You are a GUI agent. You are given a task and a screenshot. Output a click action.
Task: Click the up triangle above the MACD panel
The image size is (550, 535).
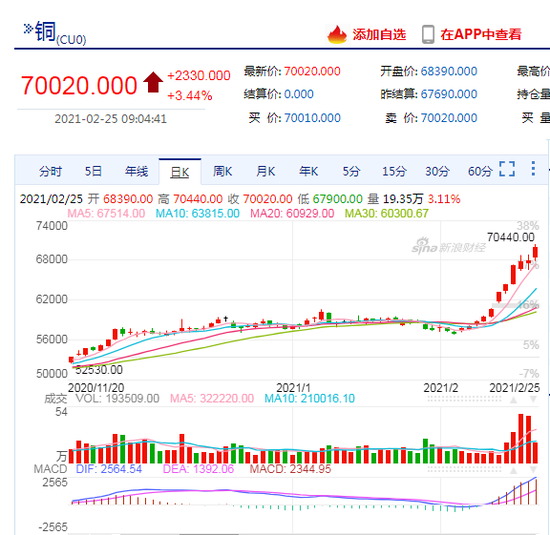point(514,470)
